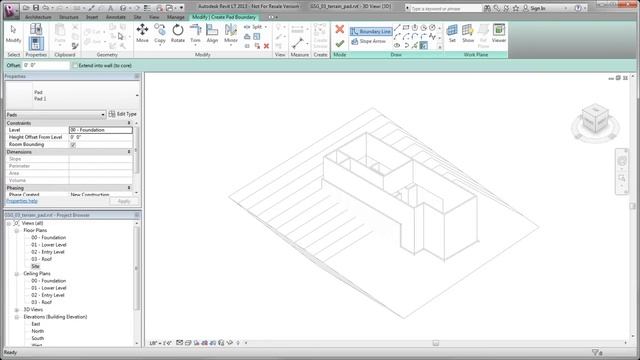Click the Apply button
Viewport: 640px width, 360px height.
[x=124, y=201]
